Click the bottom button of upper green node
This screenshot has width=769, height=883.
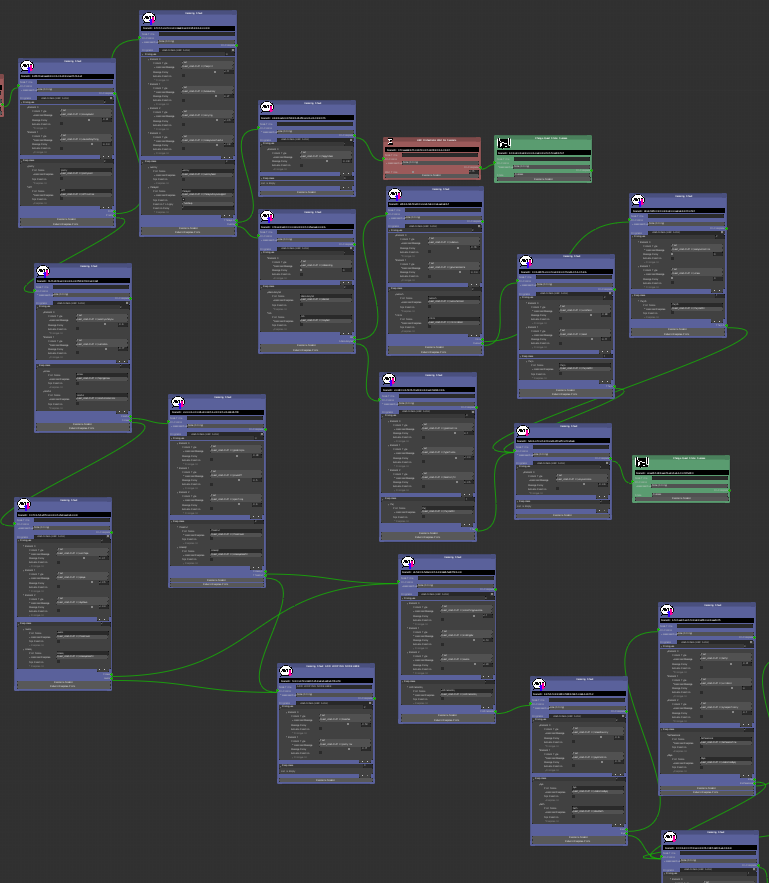click(543, 179)
